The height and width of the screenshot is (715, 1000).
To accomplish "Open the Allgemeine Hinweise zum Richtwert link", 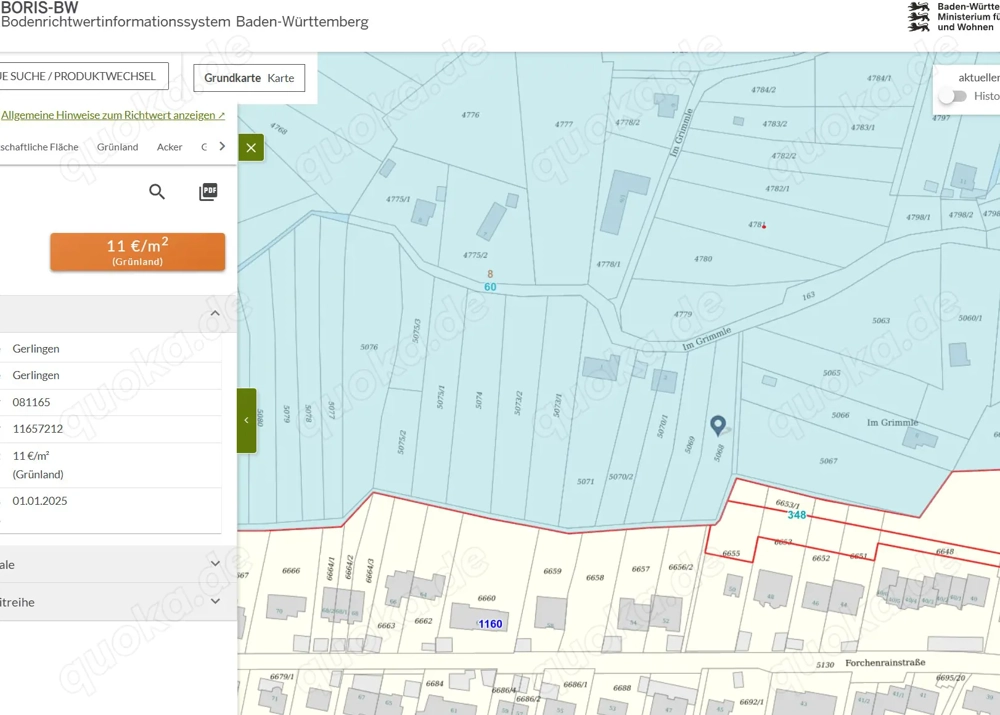I will (112, 115).
